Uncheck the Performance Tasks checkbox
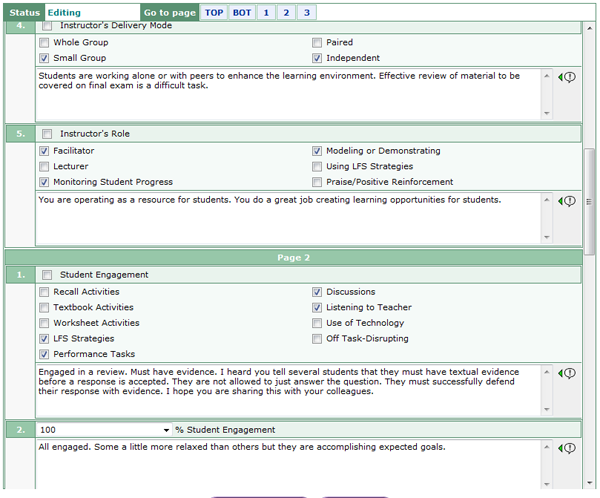This screenshot has height=498, width=600. point(44,354)
